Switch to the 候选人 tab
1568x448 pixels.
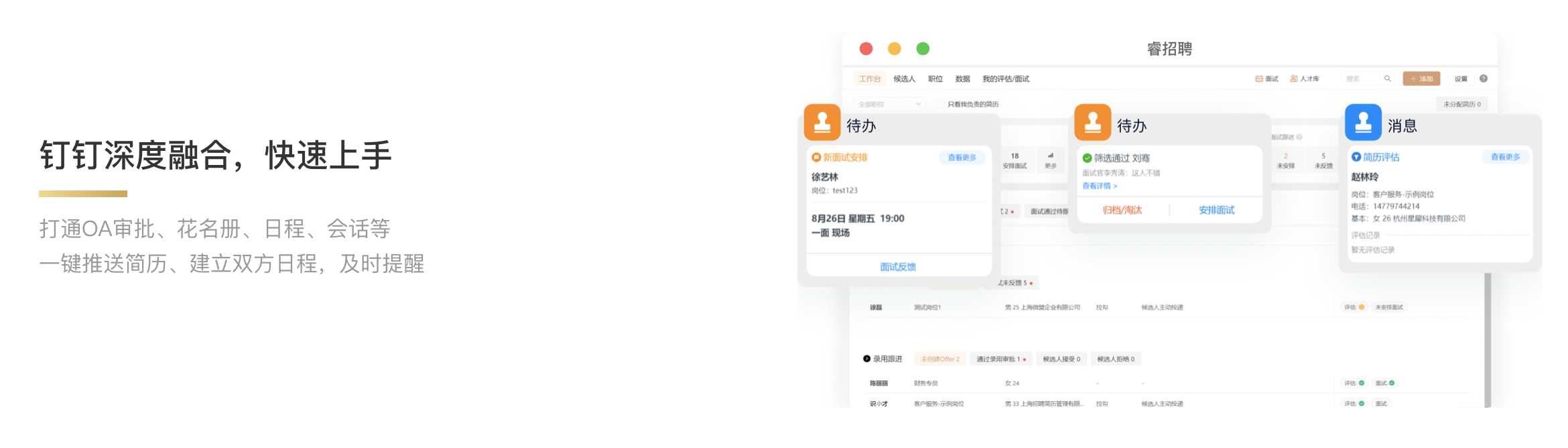(x=904, y=78)
